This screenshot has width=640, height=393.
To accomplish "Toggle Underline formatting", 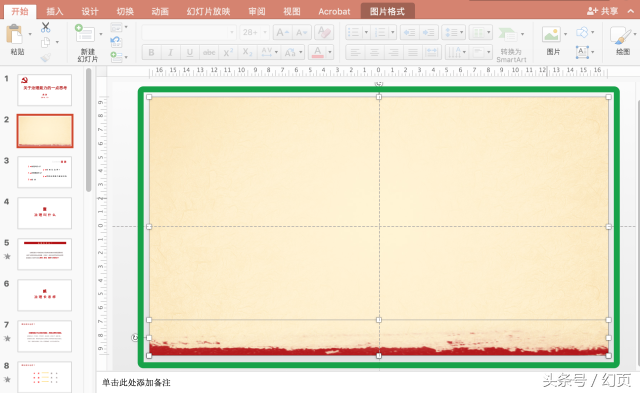I will (x=189, y=52).
